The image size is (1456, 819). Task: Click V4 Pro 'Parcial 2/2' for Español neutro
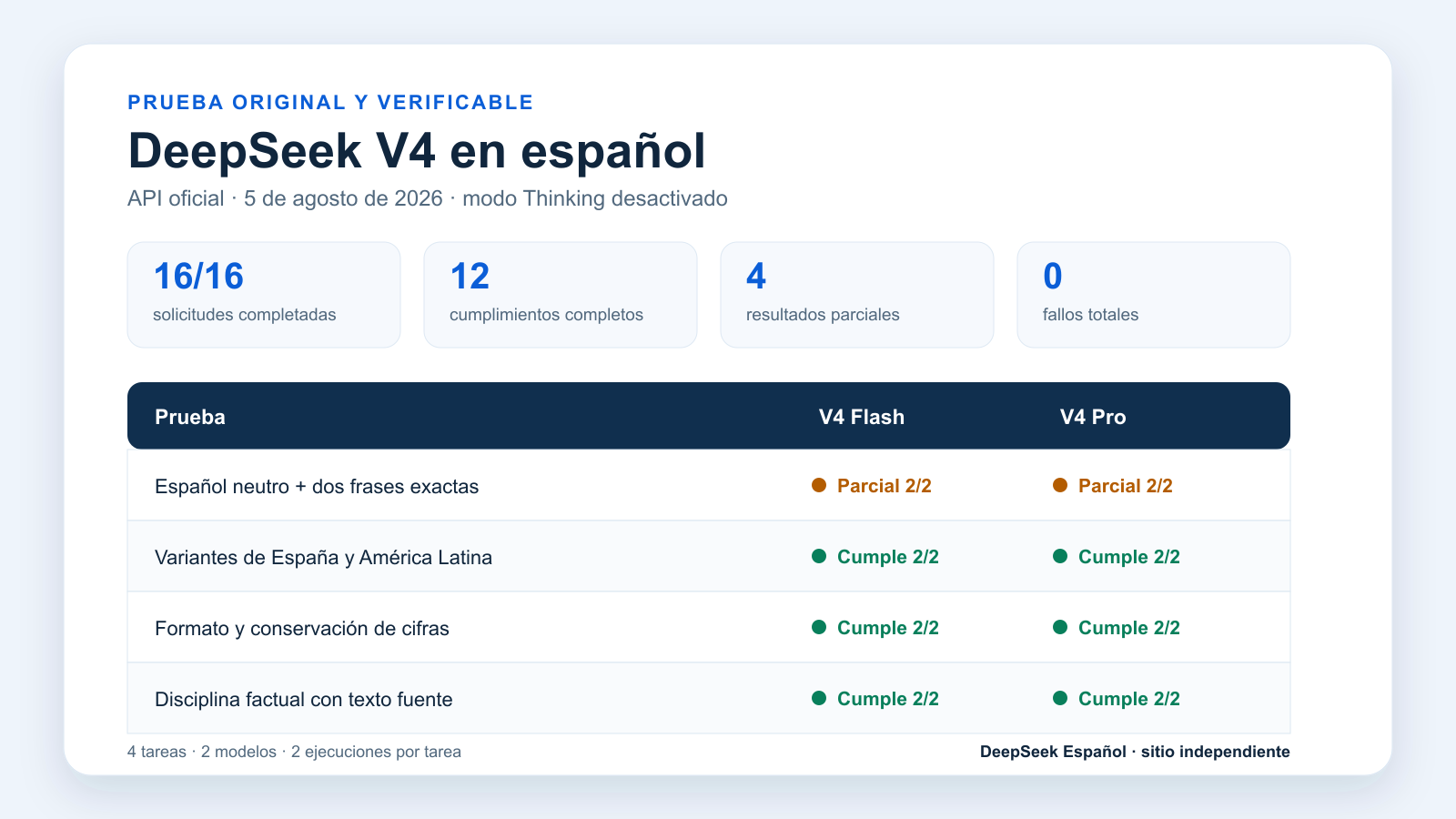point(1113,486)
